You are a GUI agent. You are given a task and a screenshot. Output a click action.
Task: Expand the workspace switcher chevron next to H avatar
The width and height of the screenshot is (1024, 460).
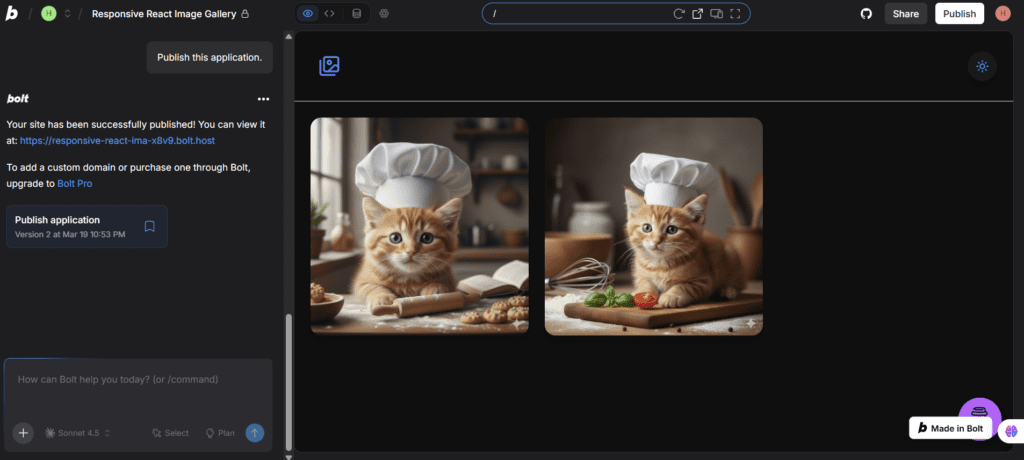(x=67, y=14)
